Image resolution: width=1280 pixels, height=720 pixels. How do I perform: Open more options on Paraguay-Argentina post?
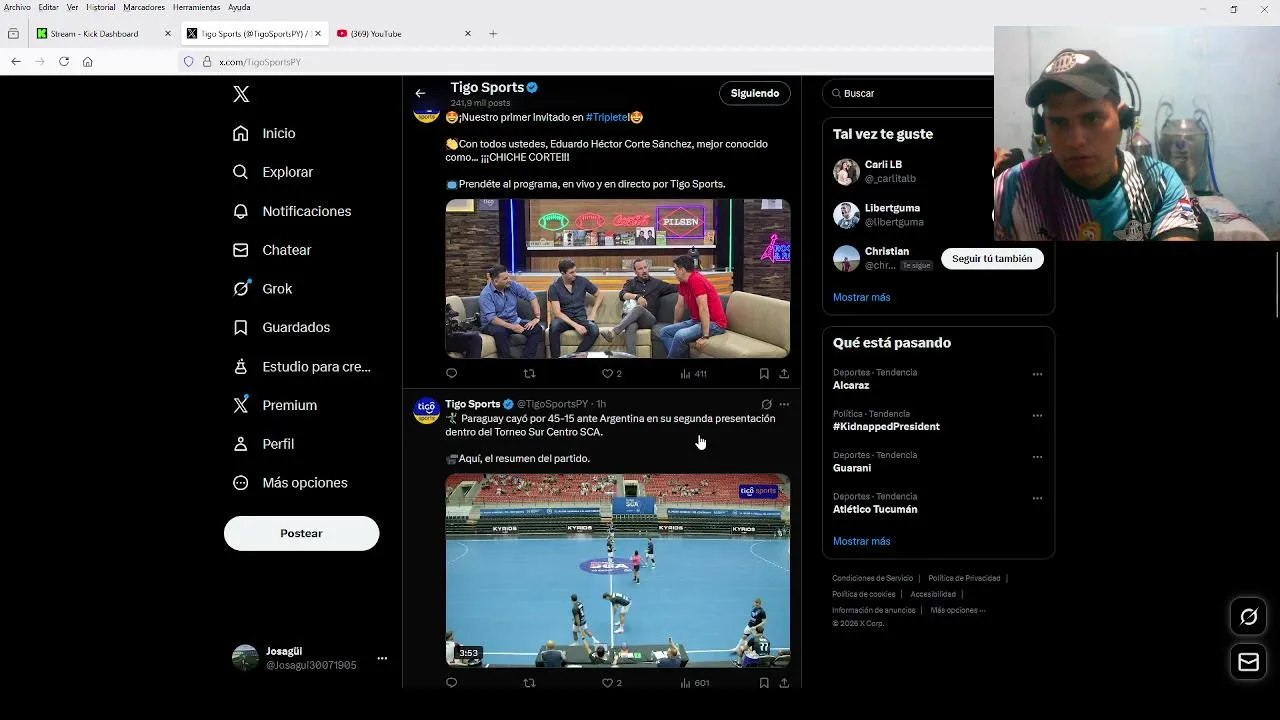click(x=784, y=404)
